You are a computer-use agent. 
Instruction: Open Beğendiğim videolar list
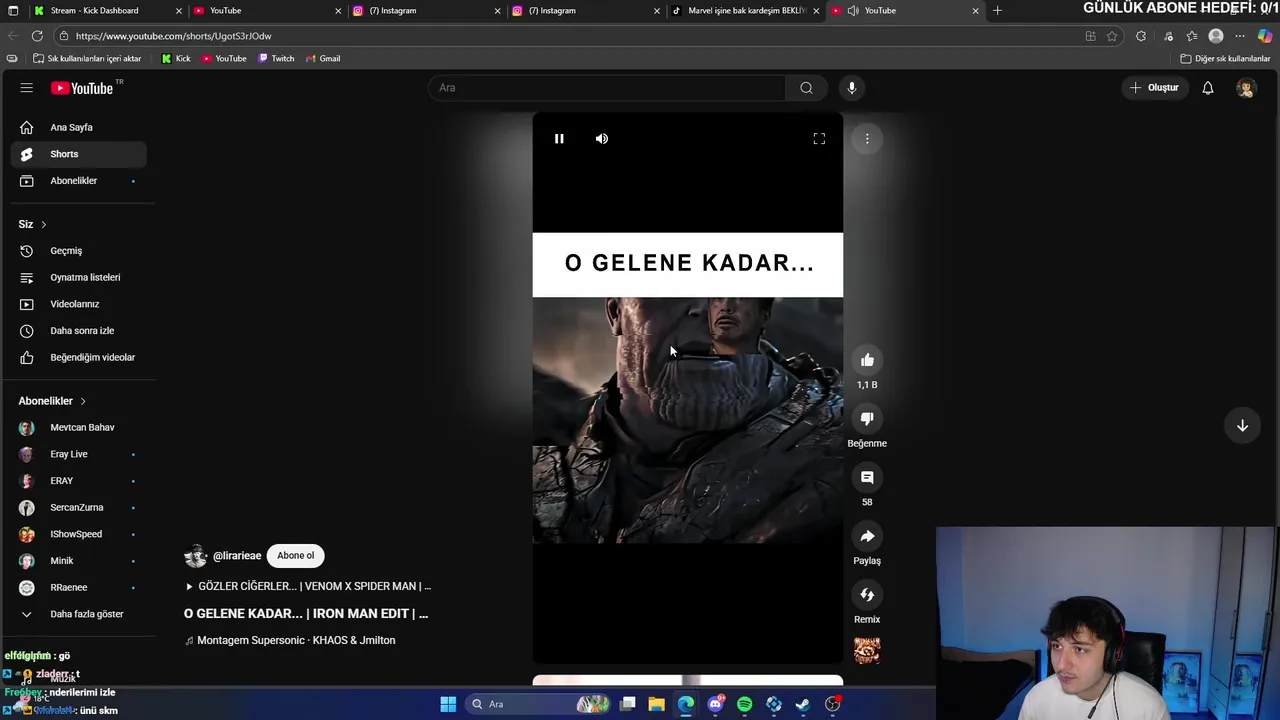point(79,357)
